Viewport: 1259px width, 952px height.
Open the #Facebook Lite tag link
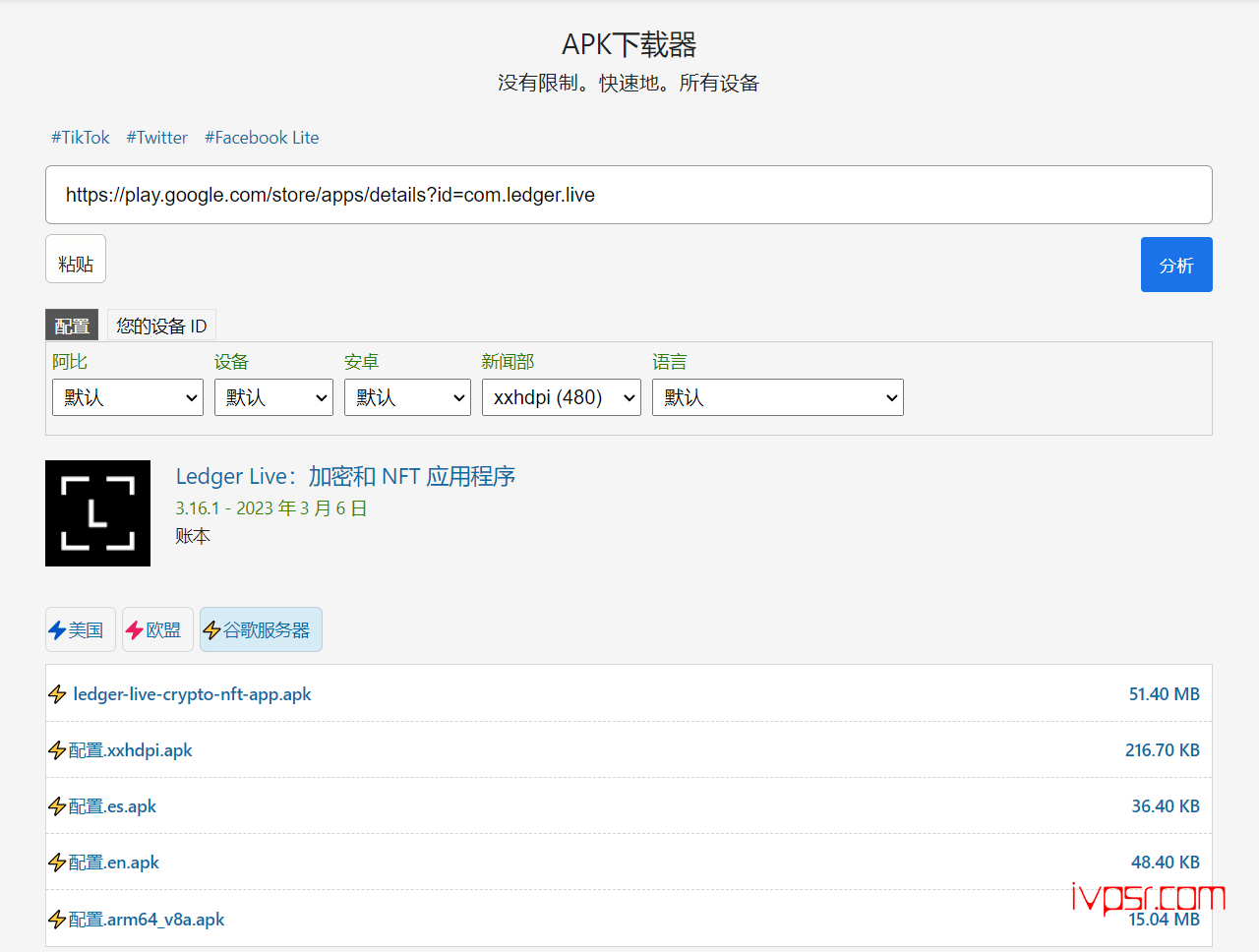coord(262,138)
